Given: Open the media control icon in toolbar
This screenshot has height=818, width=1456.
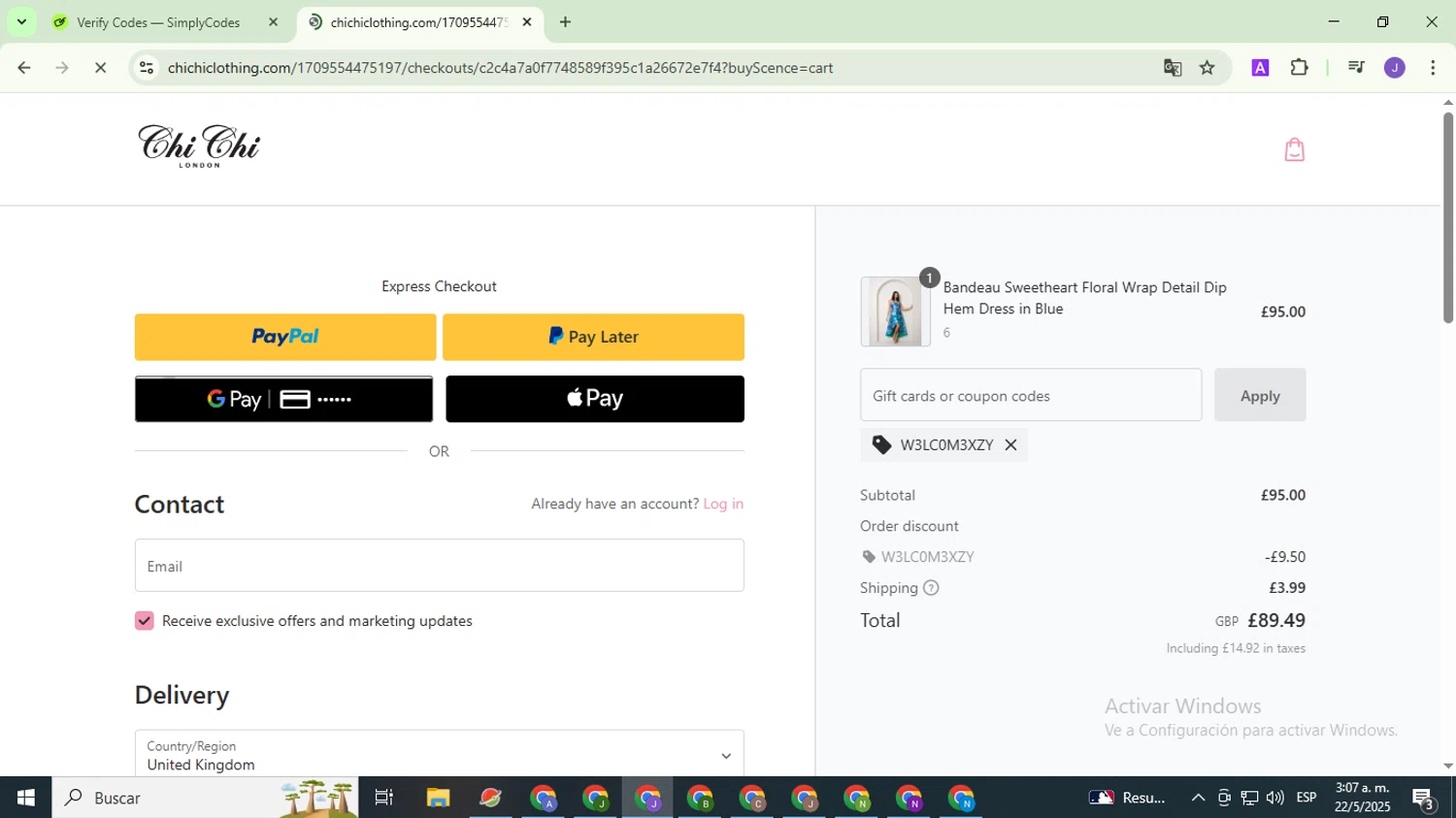Looking at the screenshot, I should click(x=1356, y=68).
